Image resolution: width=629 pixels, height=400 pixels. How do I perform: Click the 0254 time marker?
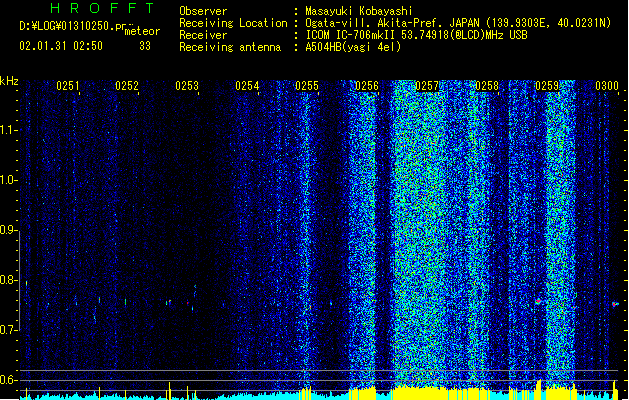247,85
